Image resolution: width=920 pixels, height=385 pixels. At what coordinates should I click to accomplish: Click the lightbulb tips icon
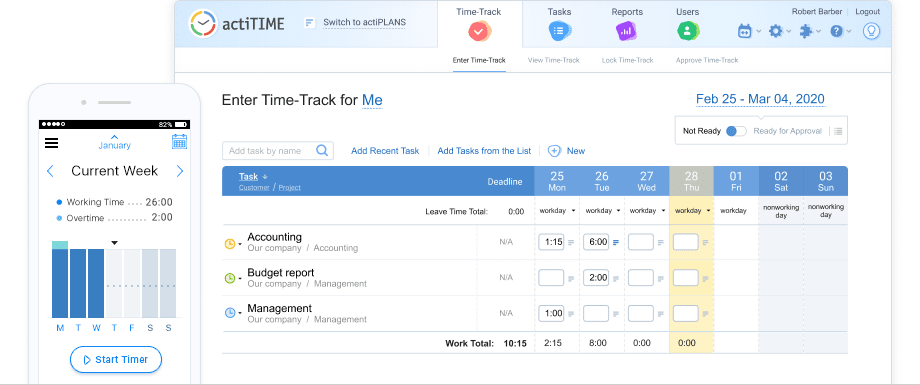[871, 31]
